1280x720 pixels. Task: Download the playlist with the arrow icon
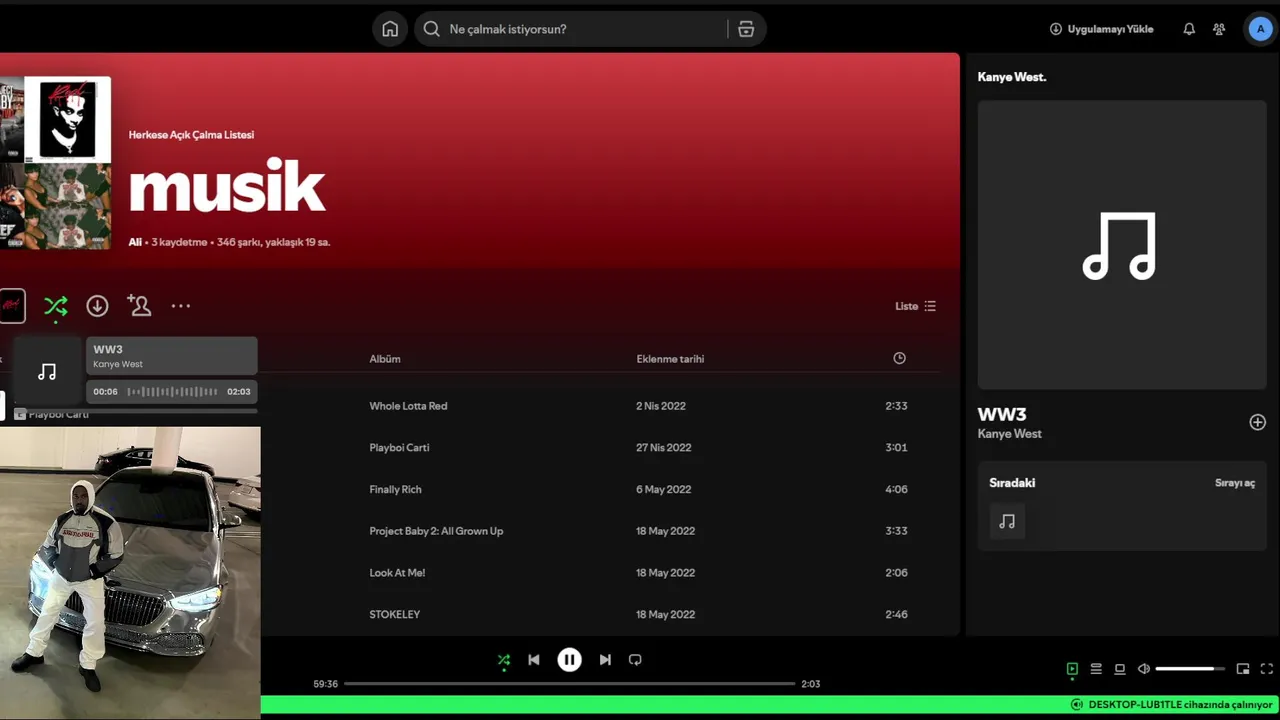point(97,306)
